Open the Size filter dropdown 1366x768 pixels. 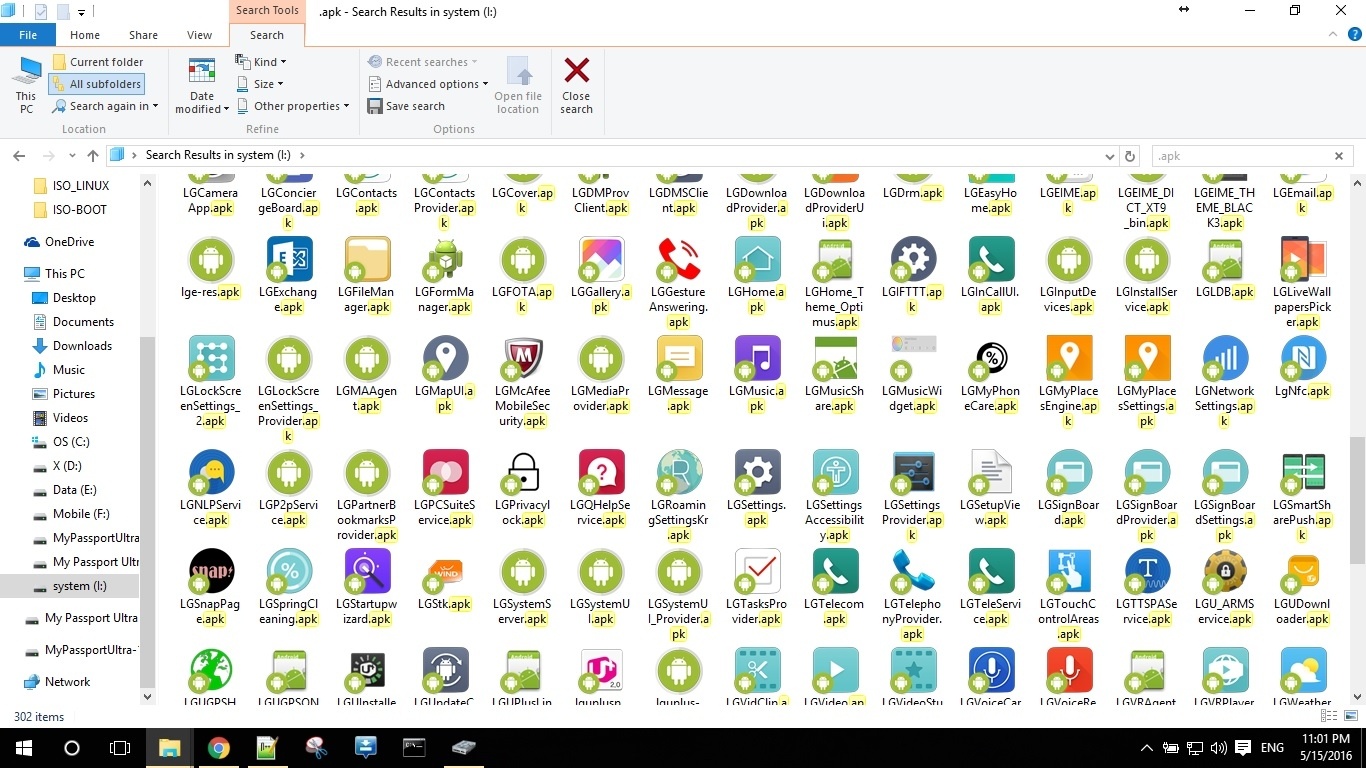[x=259, y=84]
